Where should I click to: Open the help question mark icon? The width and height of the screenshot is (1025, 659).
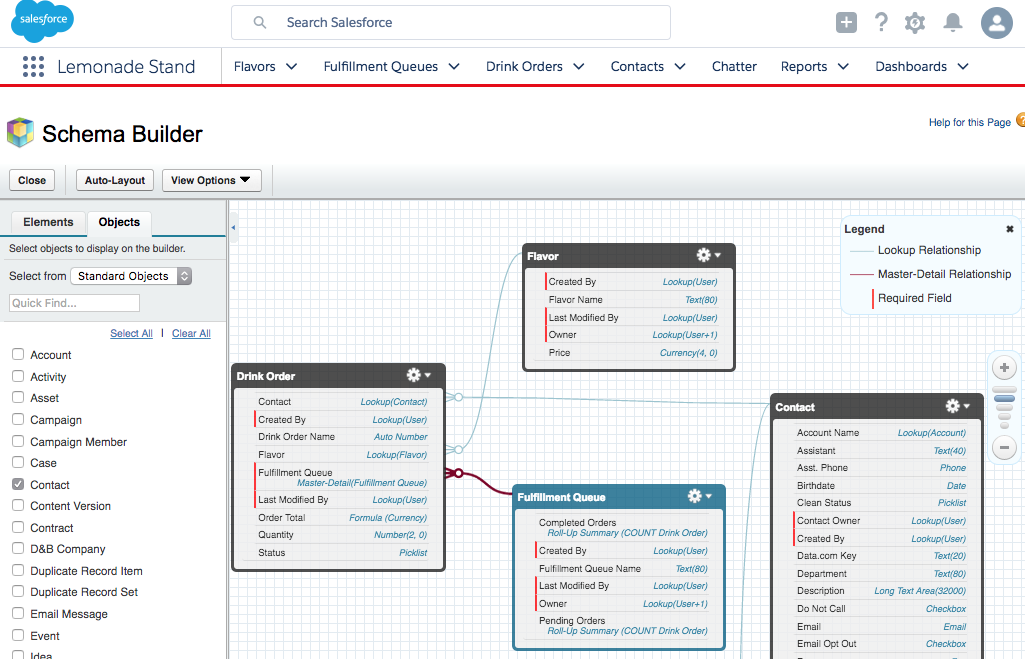tap(881, 22)
